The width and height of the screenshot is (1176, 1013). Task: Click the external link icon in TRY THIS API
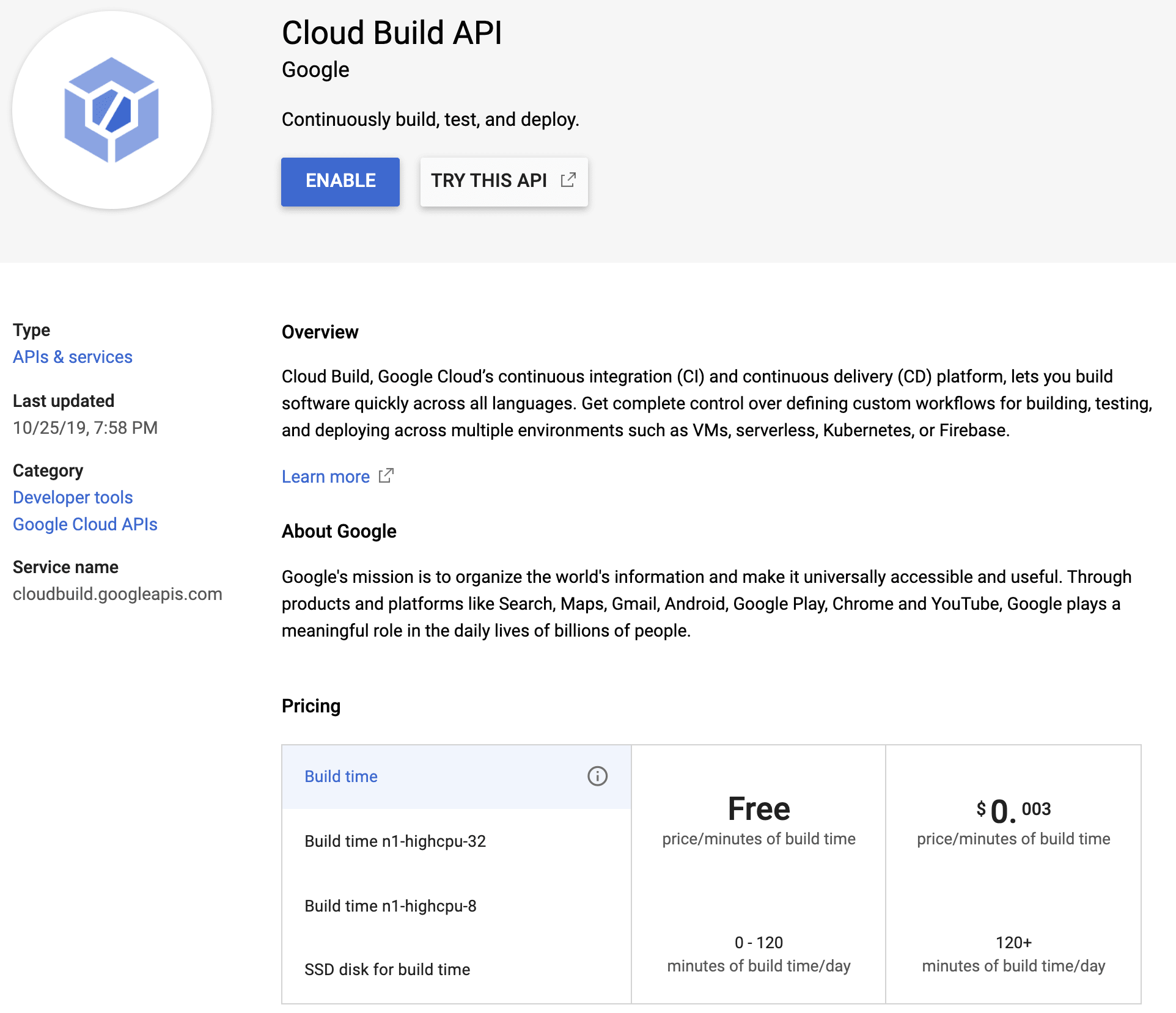coord(568,180)
